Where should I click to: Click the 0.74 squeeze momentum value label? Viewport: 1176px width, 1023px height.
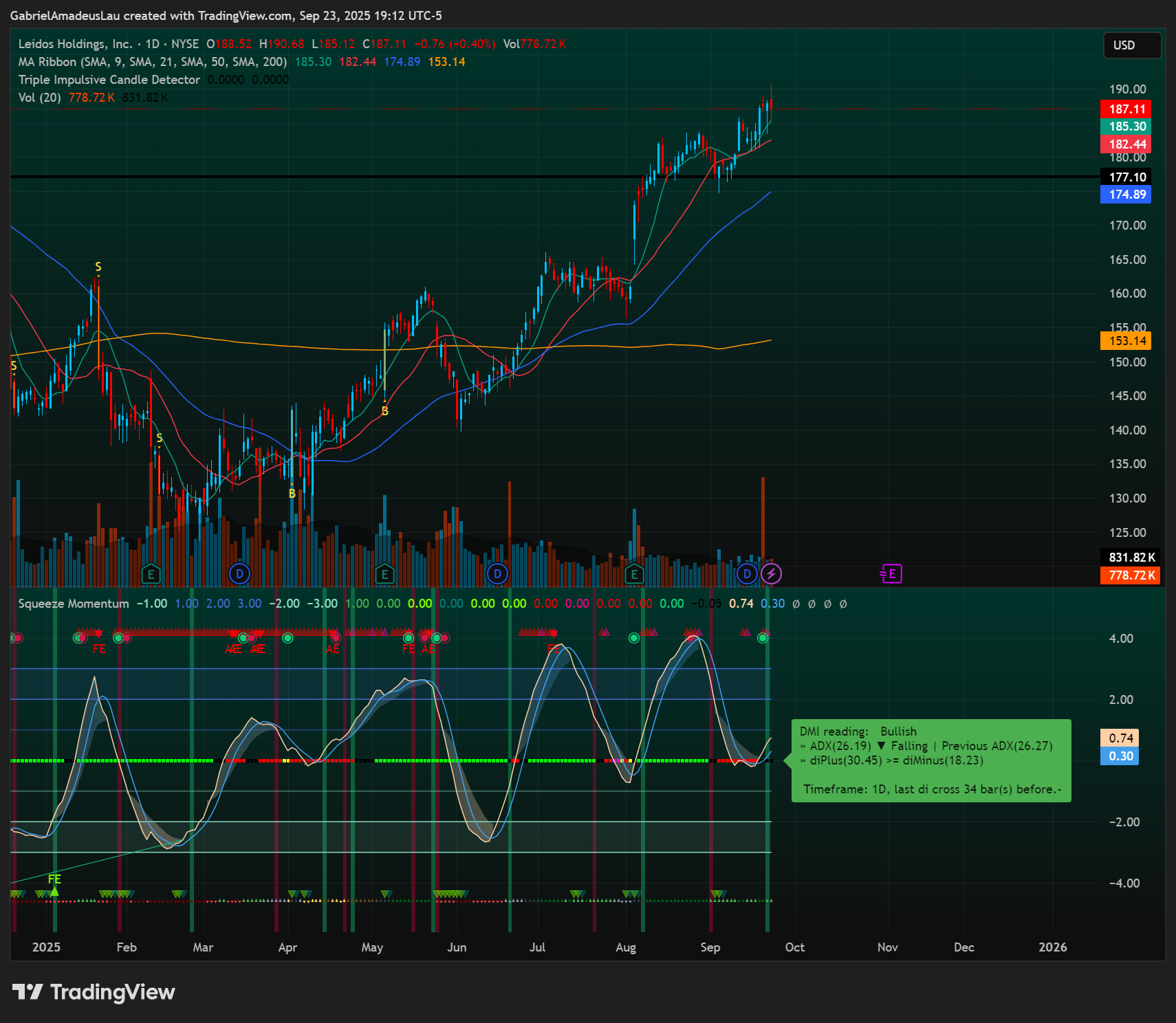1120,738
